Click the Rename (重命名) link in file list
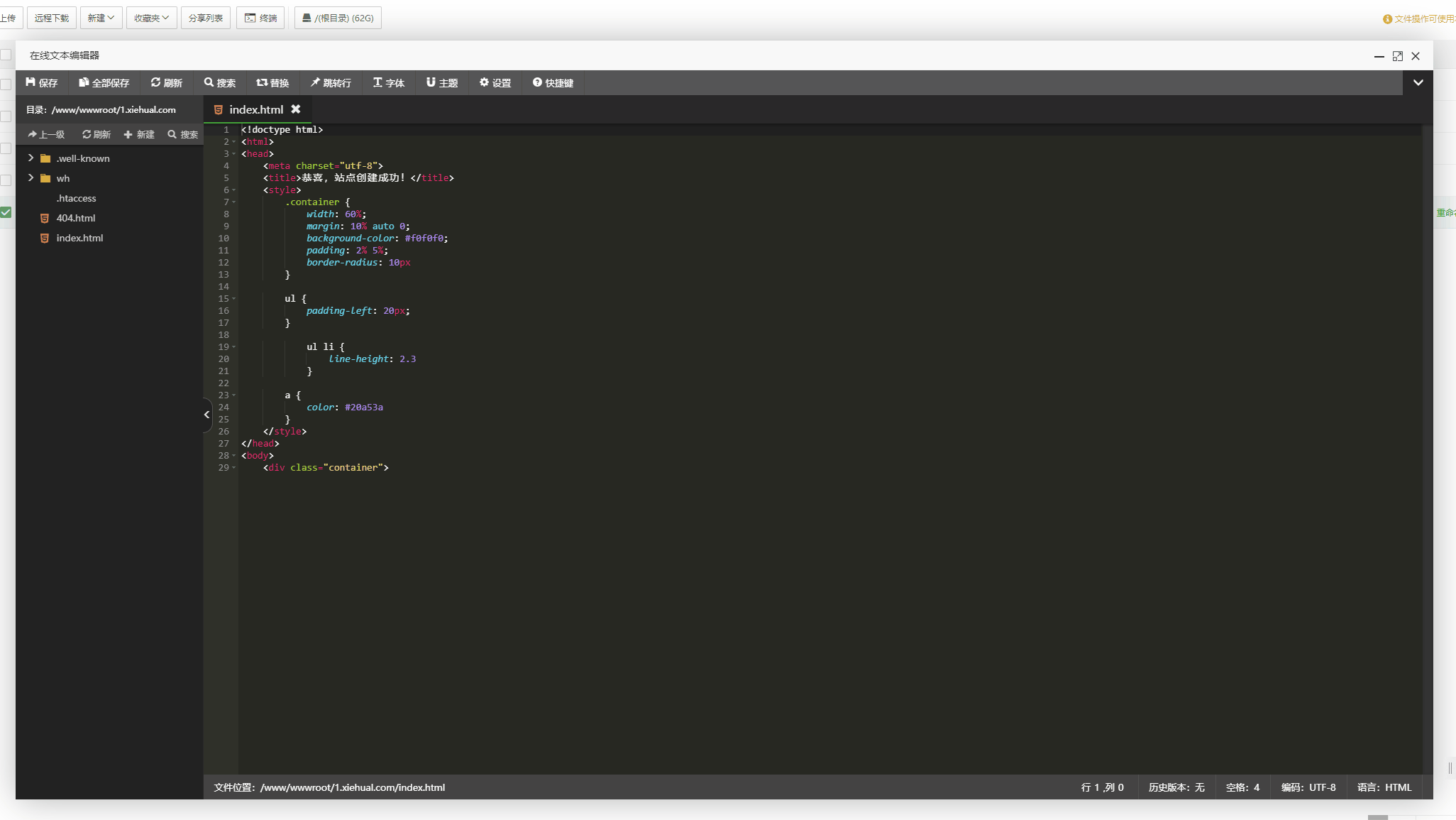 coord(1446,212)
